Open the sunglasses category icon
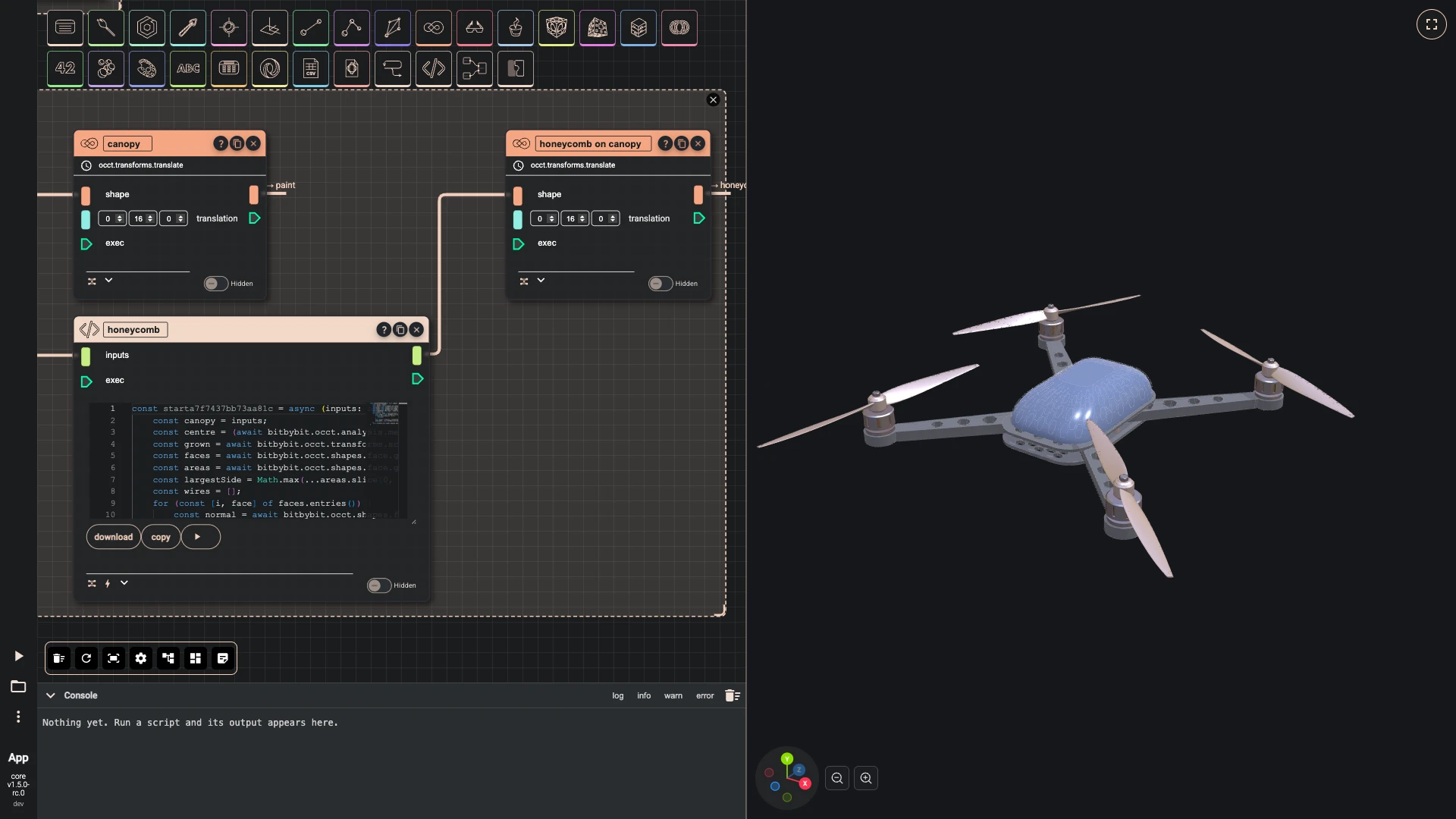Image resolution: width=1456 pixels, height=819 pixels. coord(475,28)
